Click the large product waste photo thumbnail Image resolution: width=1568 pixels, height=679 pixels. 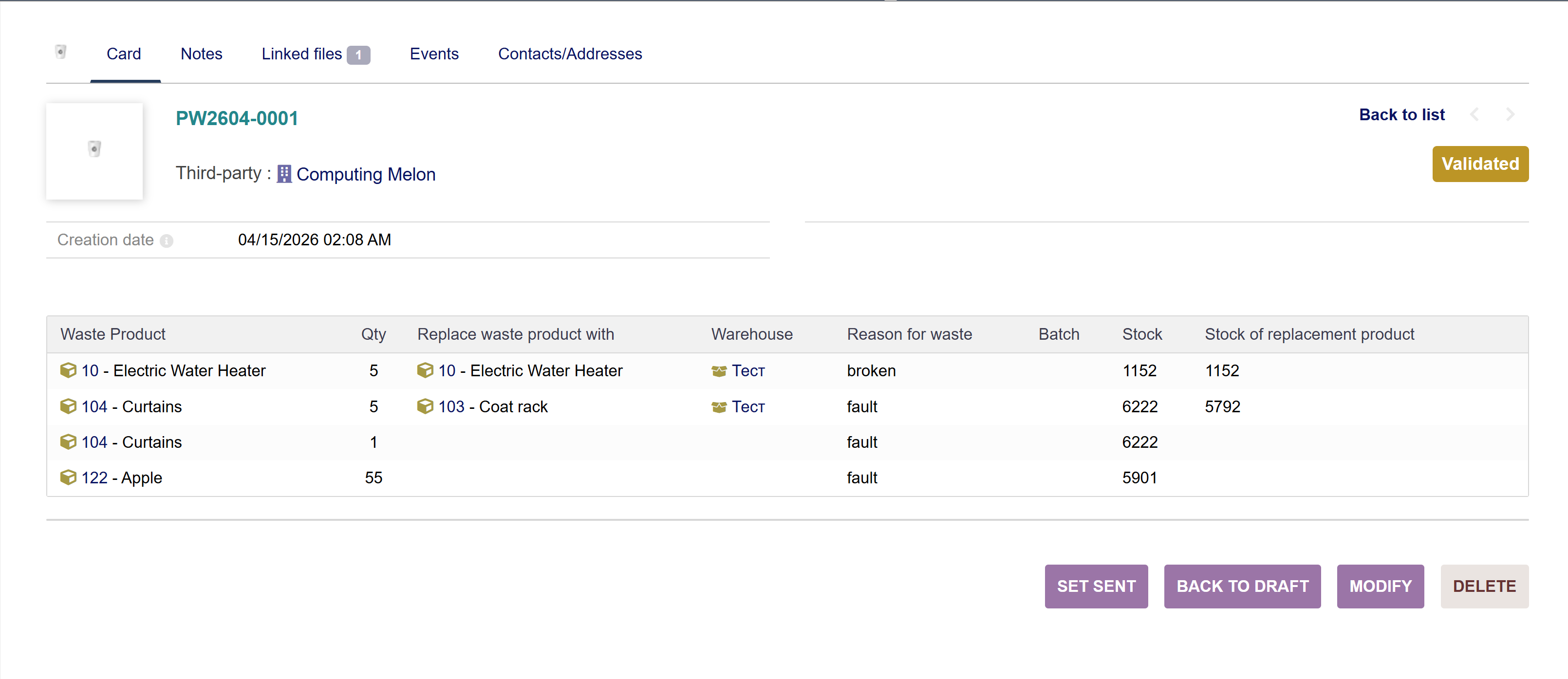(x=94, y=150)
